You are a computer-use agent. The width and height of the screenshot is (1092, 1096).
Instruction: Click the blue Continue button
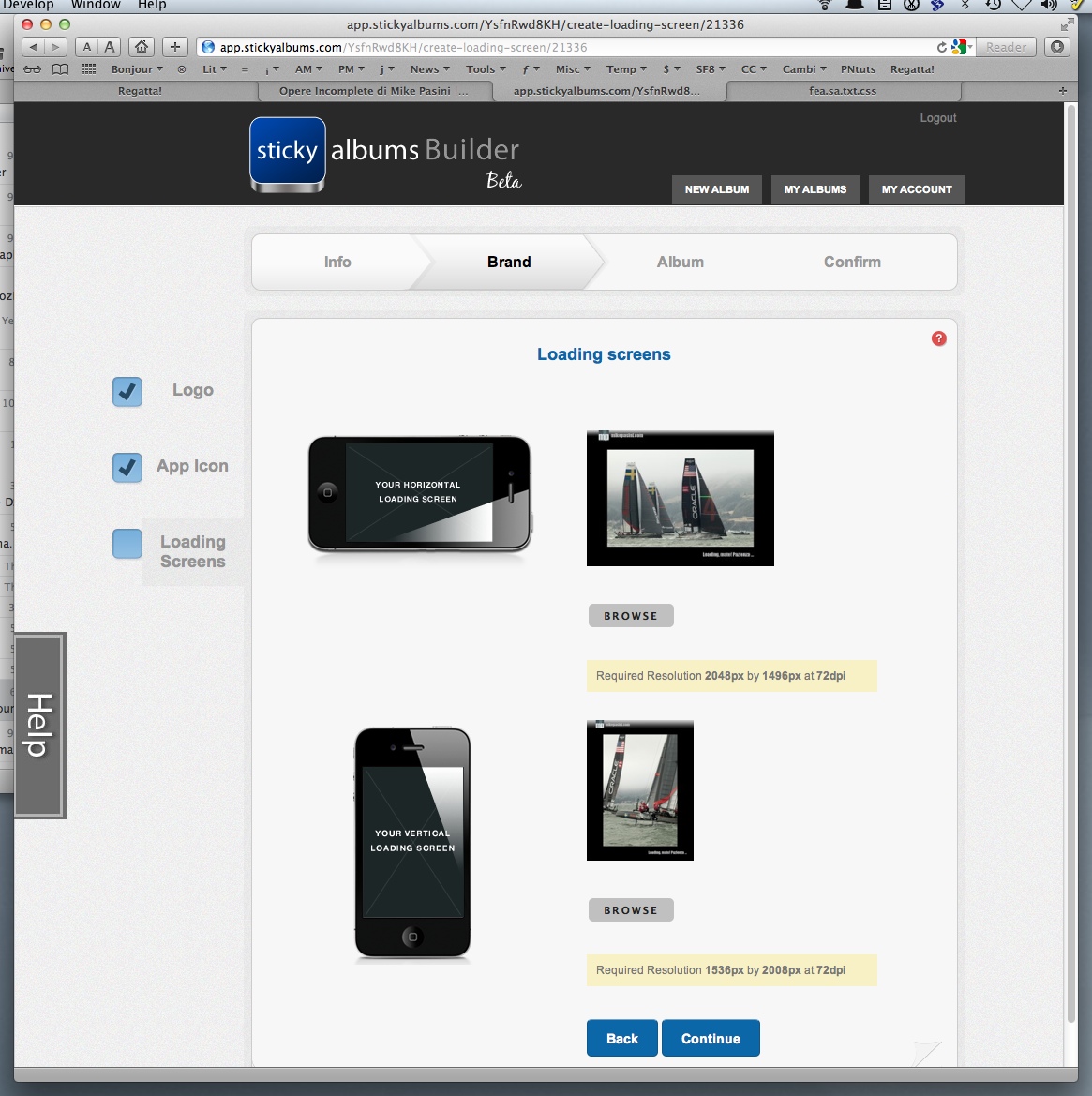711,1039
